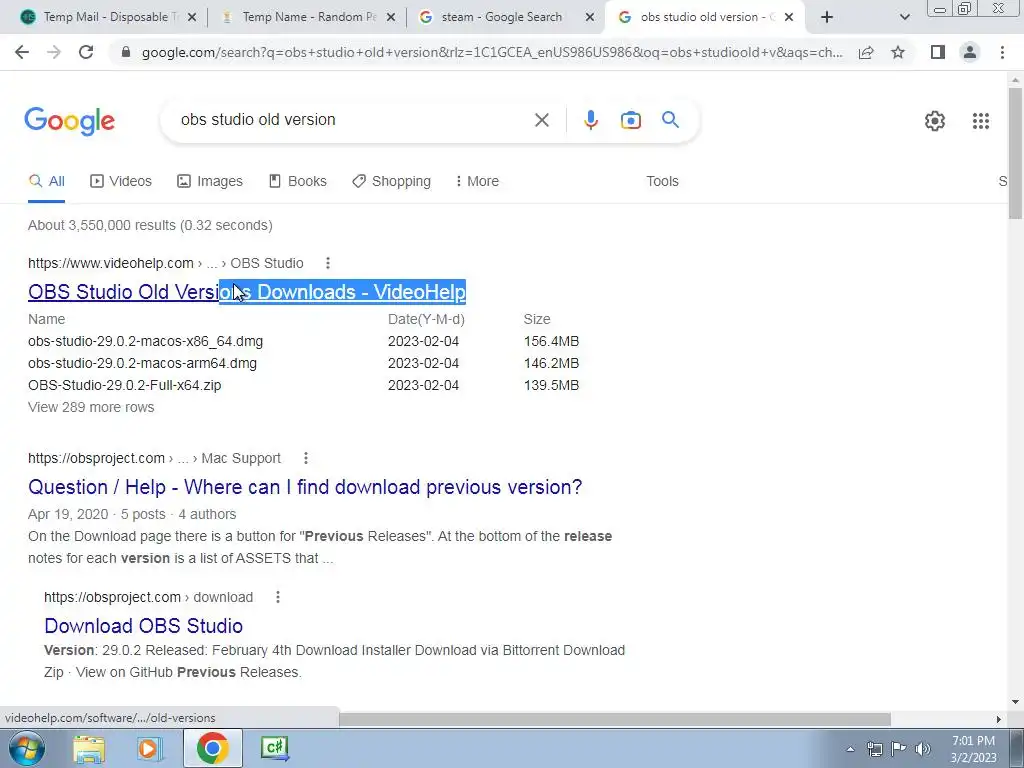Screen dimensions: 1024x768
Task: Click the scroll down arrow
Action: [1015, 702]
